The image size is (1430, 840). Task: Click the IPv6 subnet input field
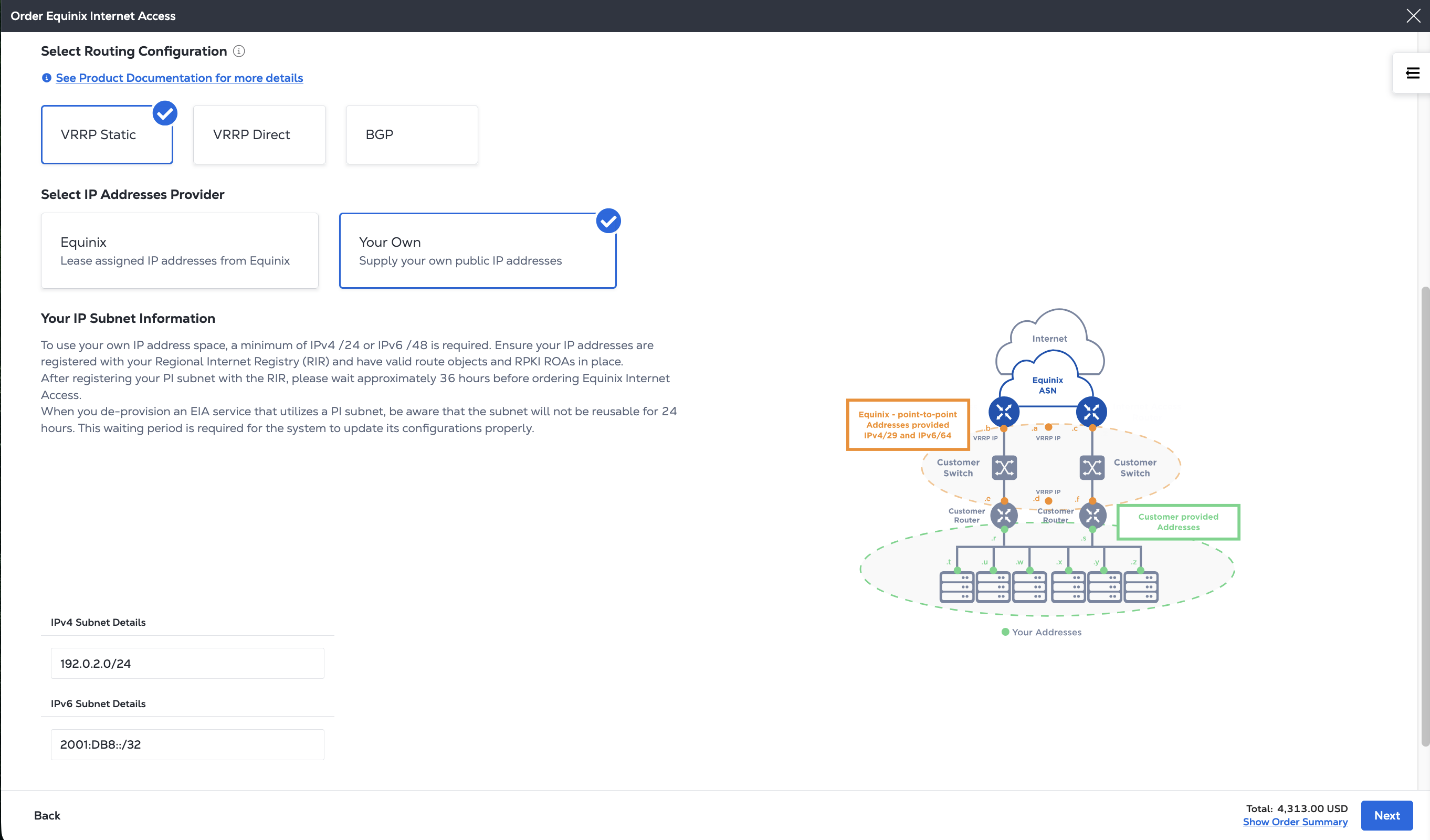(x=187, y=744)
